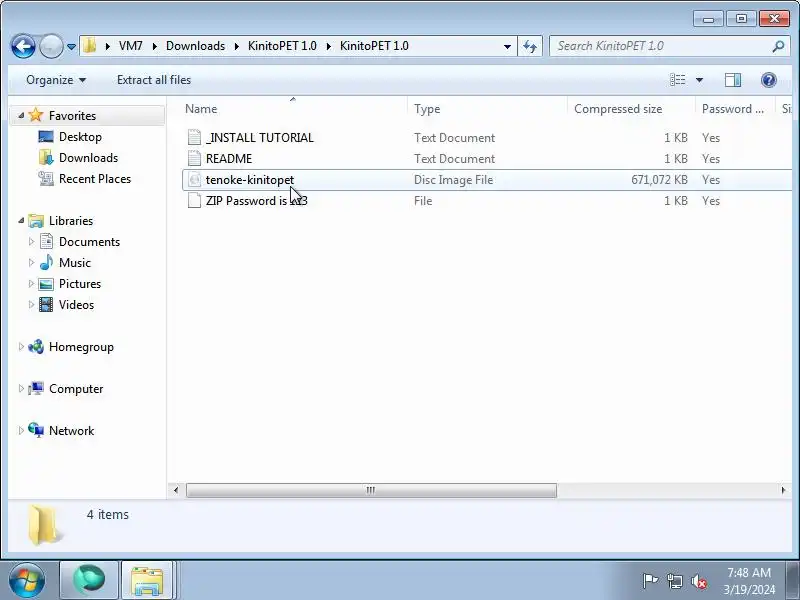Open the More view options dropdown arrow
Viewport: 800px width, 600px height.
coord(699,80)
